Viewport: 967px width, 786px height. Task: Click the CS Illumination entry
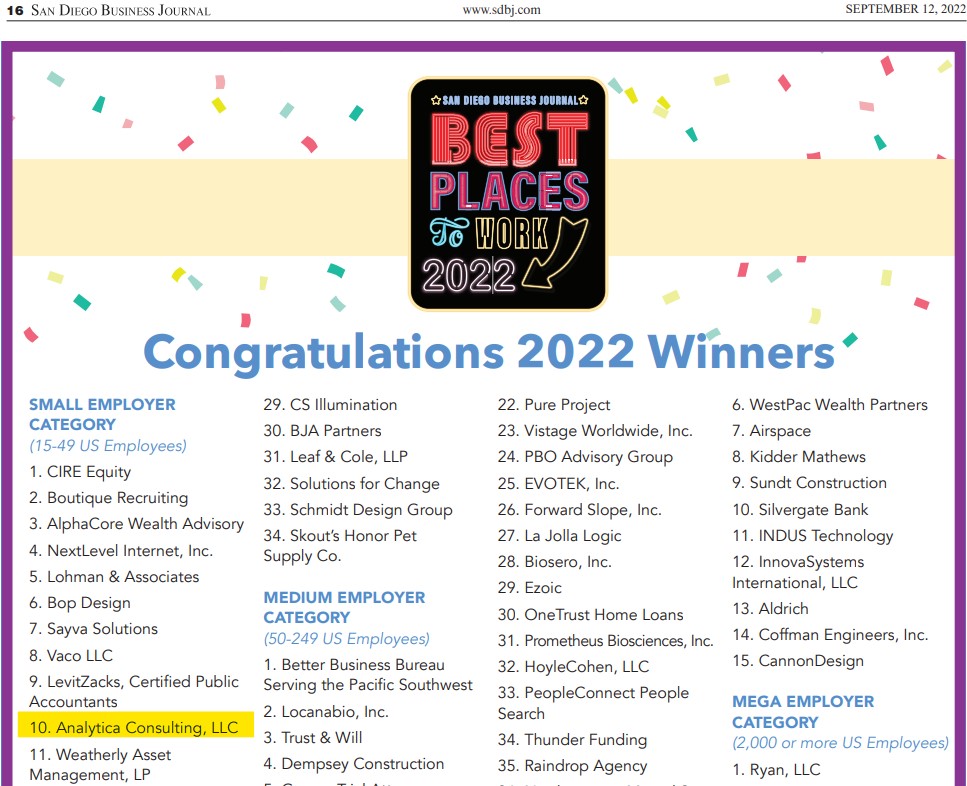click(x=330, y=405)
